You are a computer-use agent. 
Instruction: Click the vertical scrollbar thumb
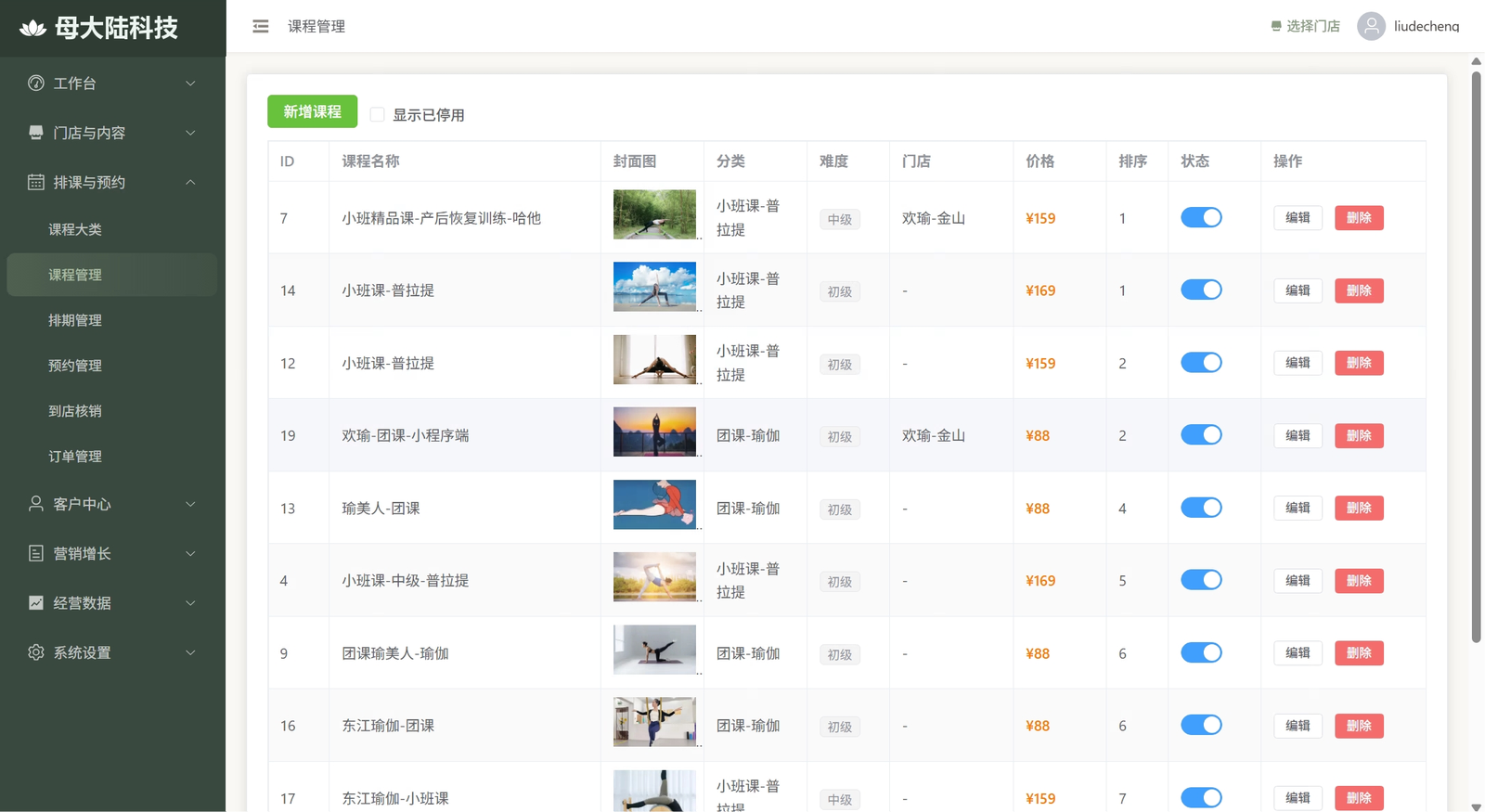click(1477, 357)
